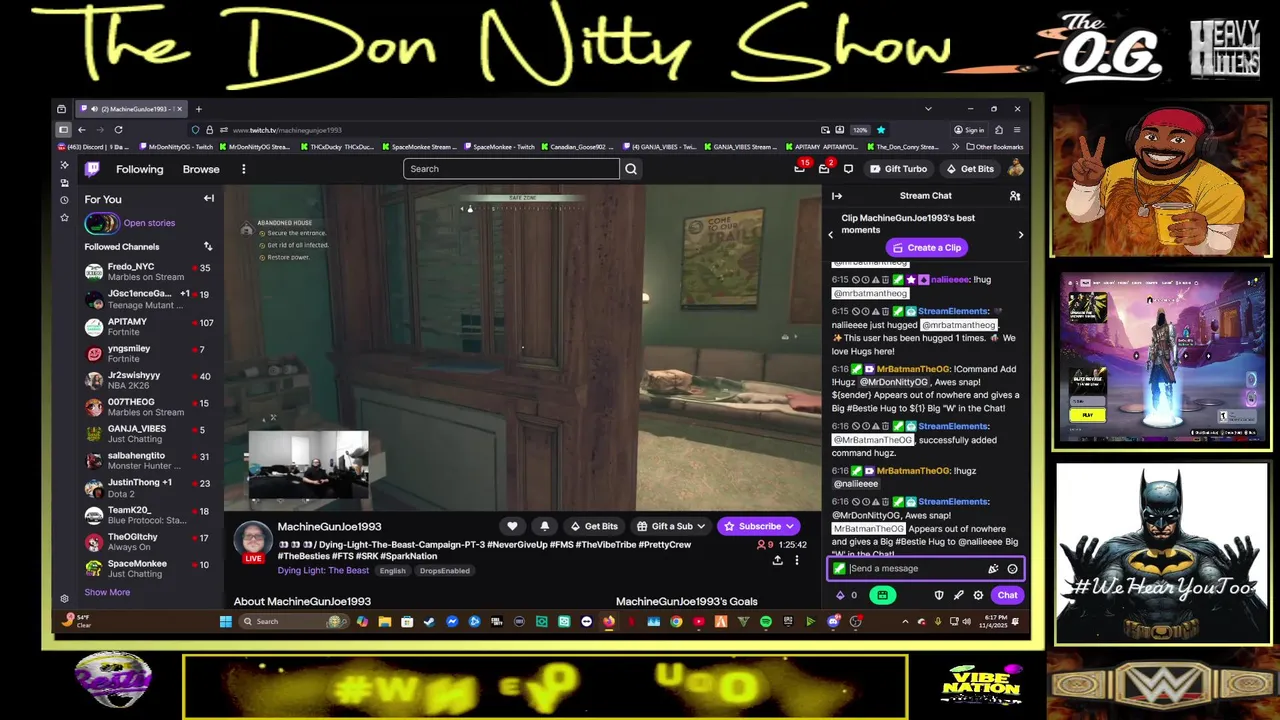Open Dying Light: The Beast category link

tap(323, 571)
